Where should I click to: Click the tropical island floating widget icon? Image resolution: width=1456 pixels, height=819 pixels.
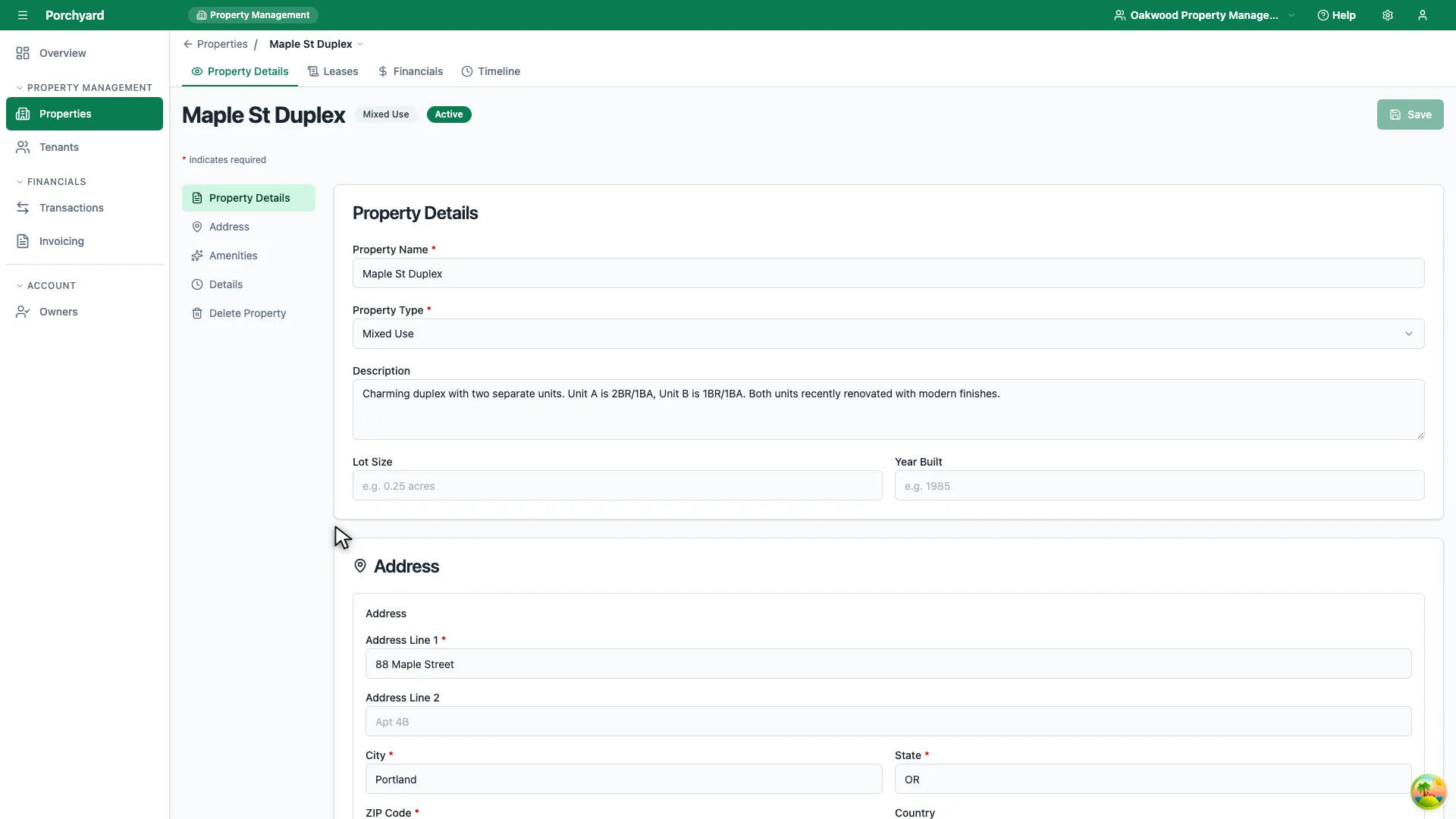pyautogui.click(x=1428, y=792)
